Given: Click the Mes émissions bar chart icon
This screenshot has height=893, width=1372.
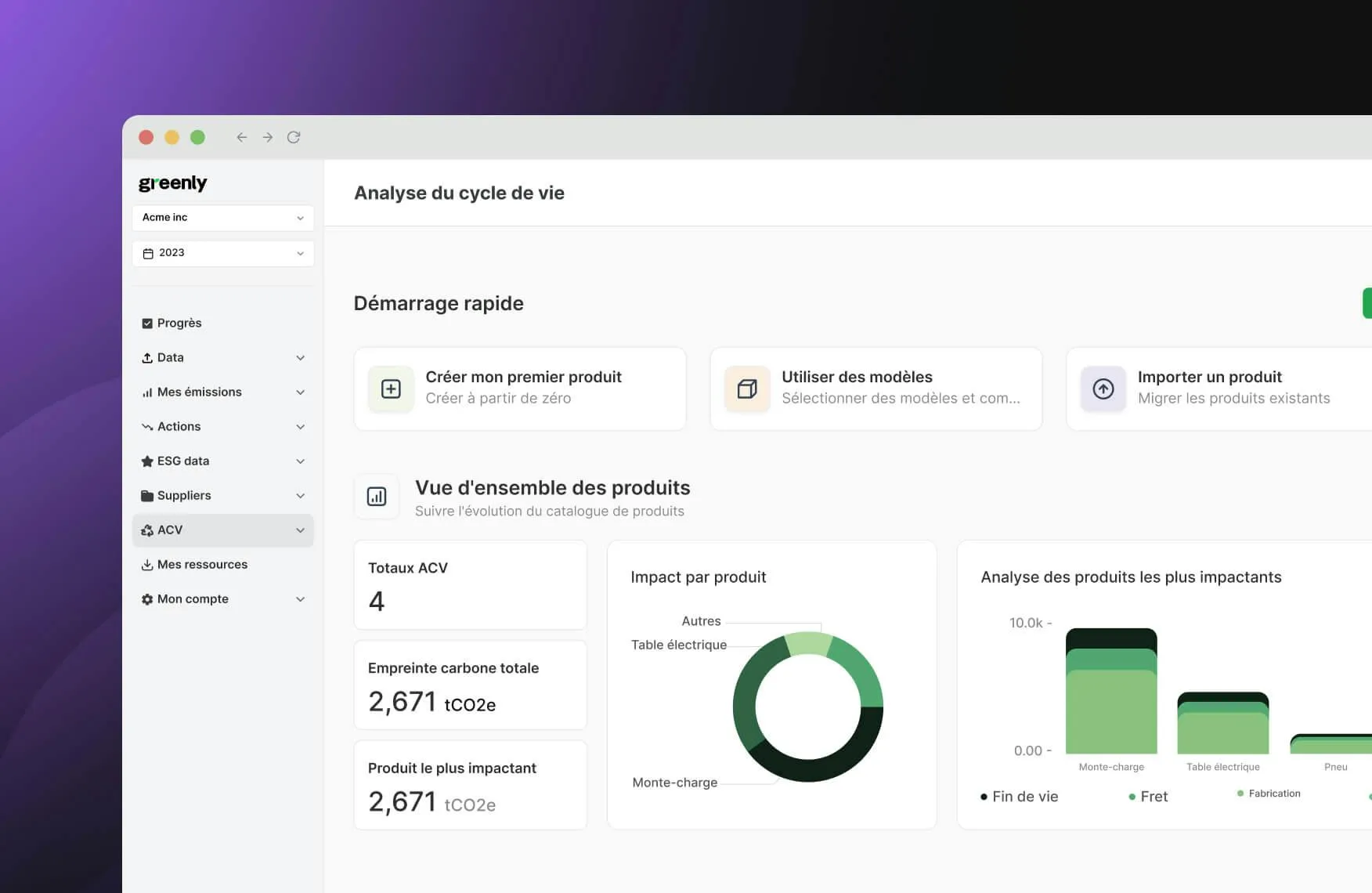Looking at the screenshot, I should pyautogui.click(x=147, y=392).
